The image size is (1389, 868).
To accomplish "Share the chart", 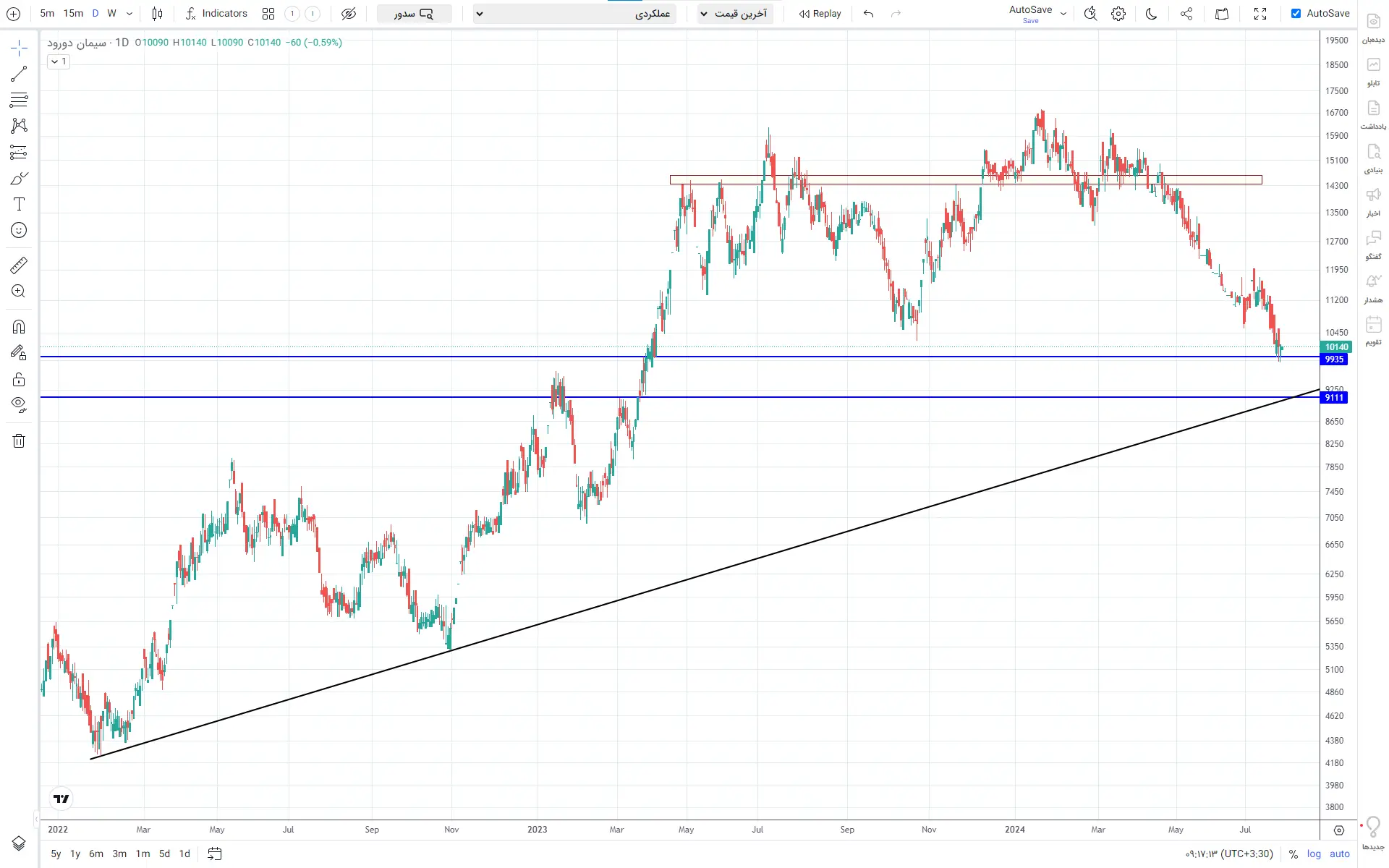I will pyautogui.click(x=1186, y=14).
